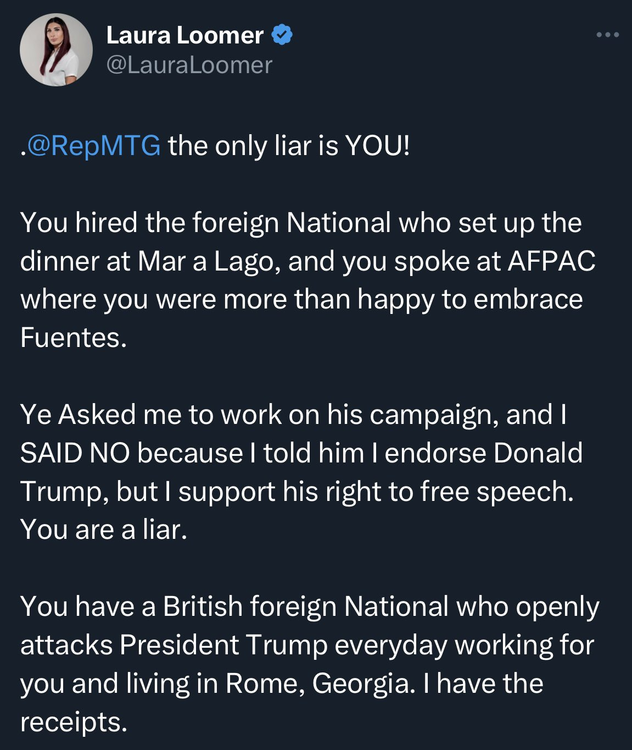Click the line "you and living in Rome, Georgia"

(281, 683)
